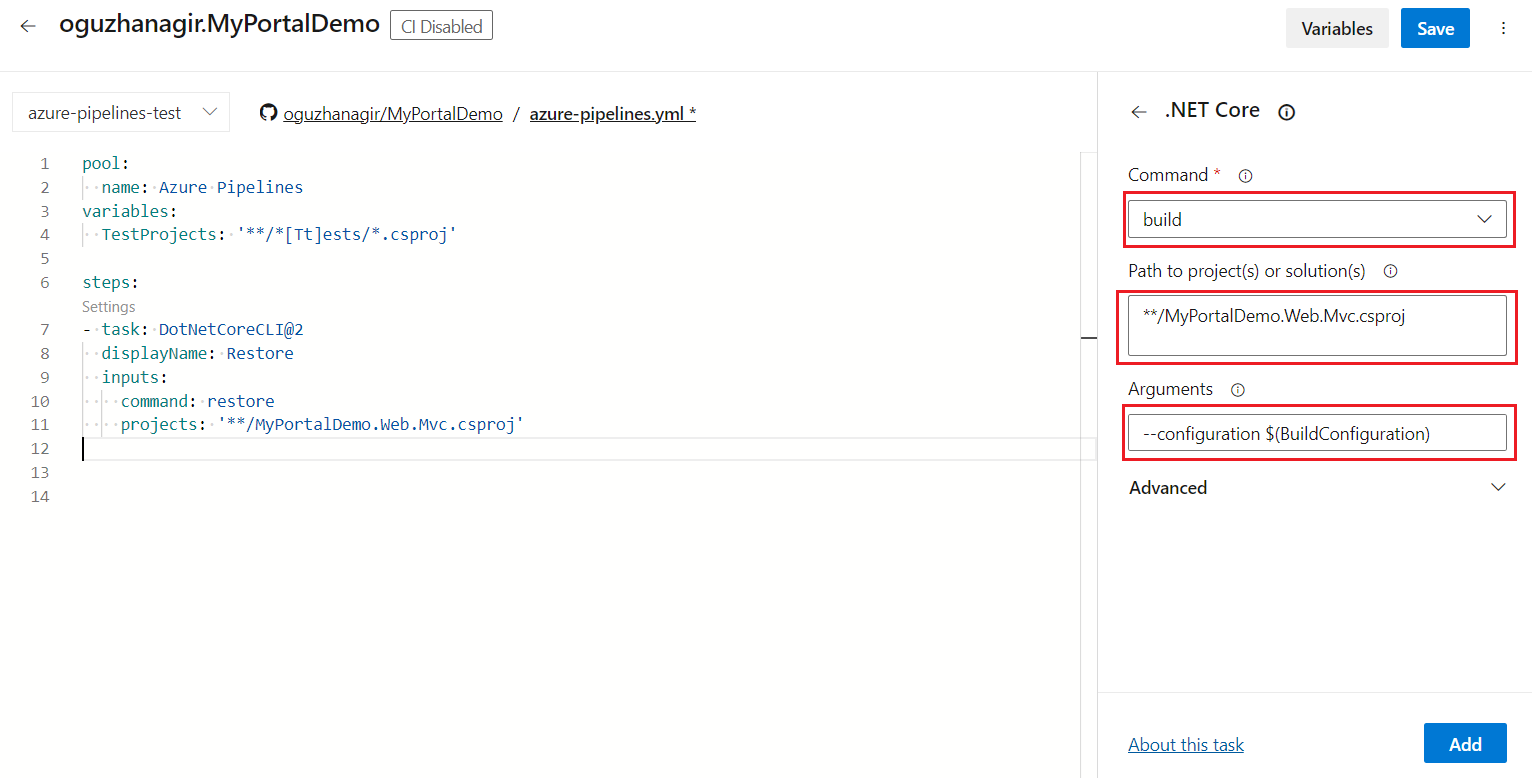Click the 'pool:' line in the editor

pos(106,163)
